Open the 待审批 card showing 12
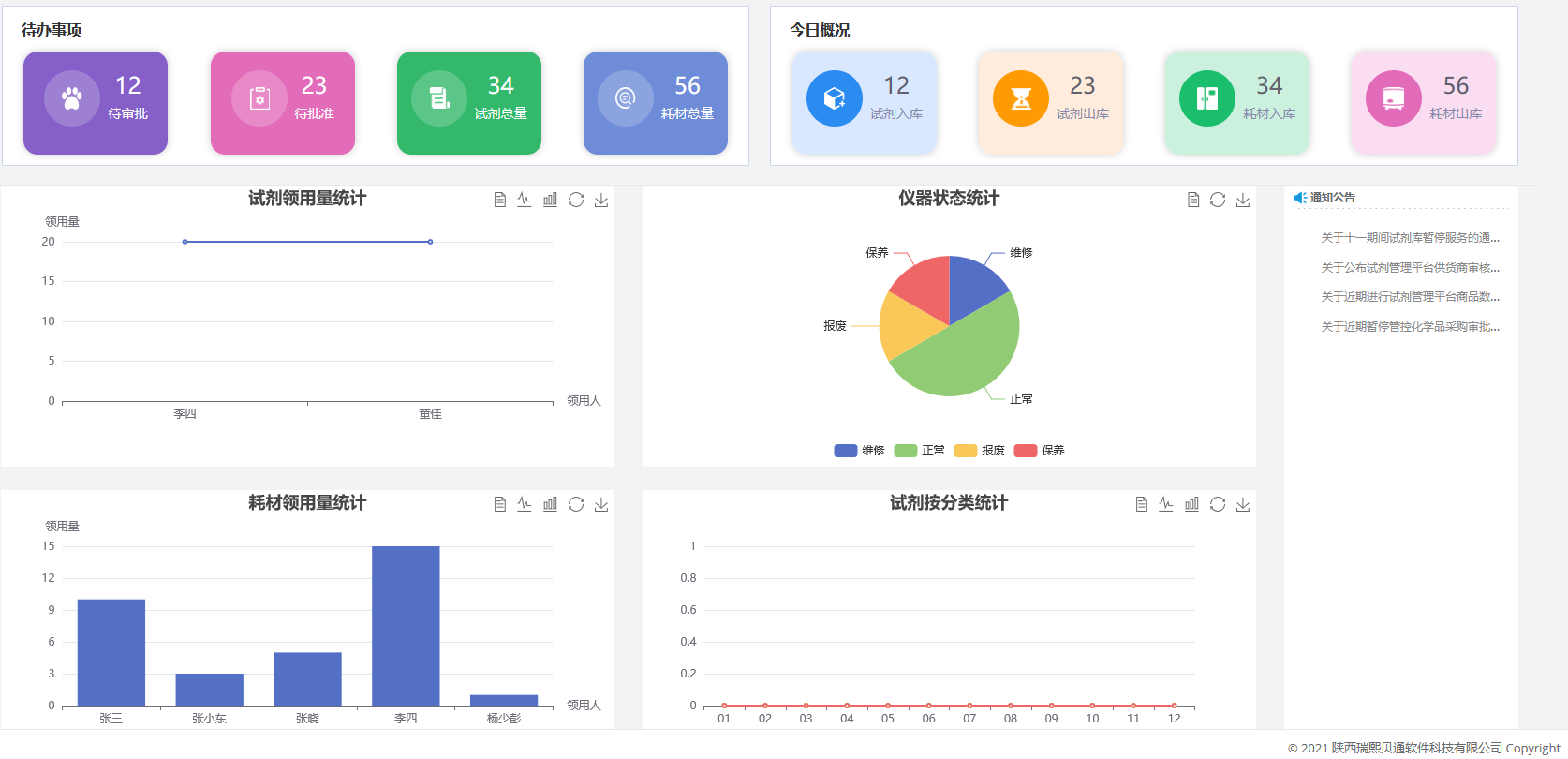This screenshot has width=1568, height=759. coord(96,103)
